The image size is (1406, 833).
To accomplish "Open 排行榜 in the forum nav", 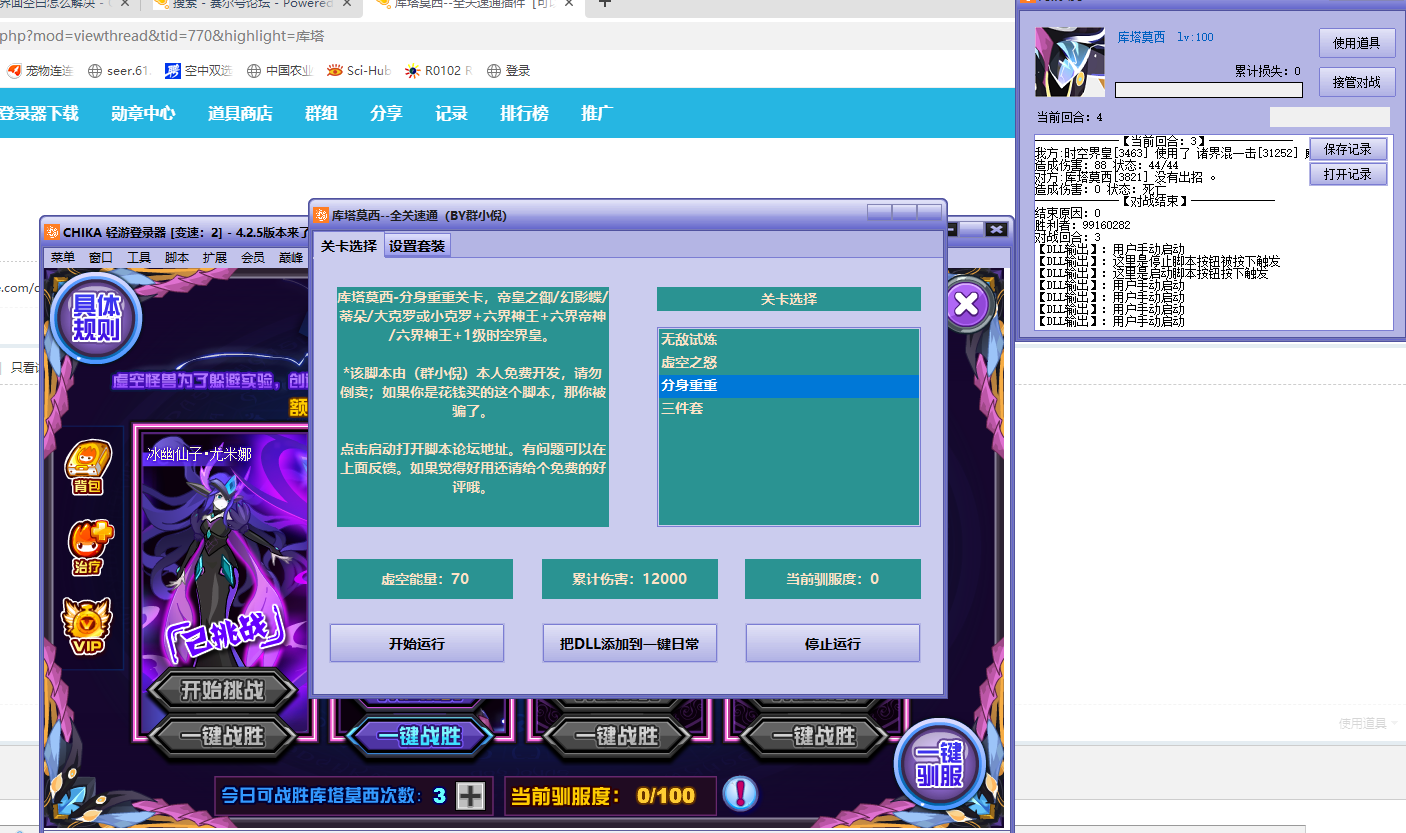I will click(x=524, y=113).
